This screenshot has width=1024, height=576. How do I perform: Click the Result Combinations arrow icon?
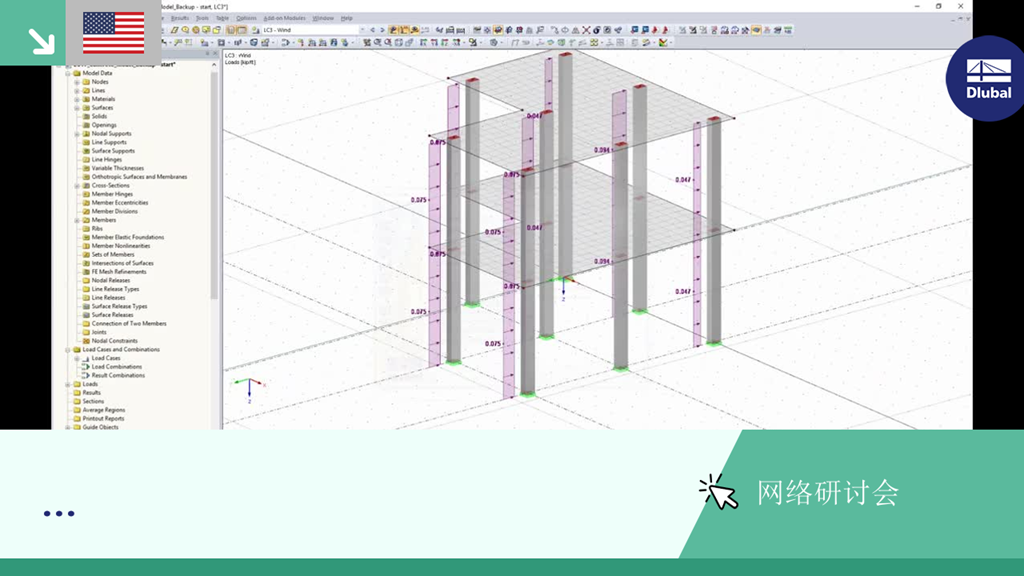pyautogui.click(x=86, y=376)
